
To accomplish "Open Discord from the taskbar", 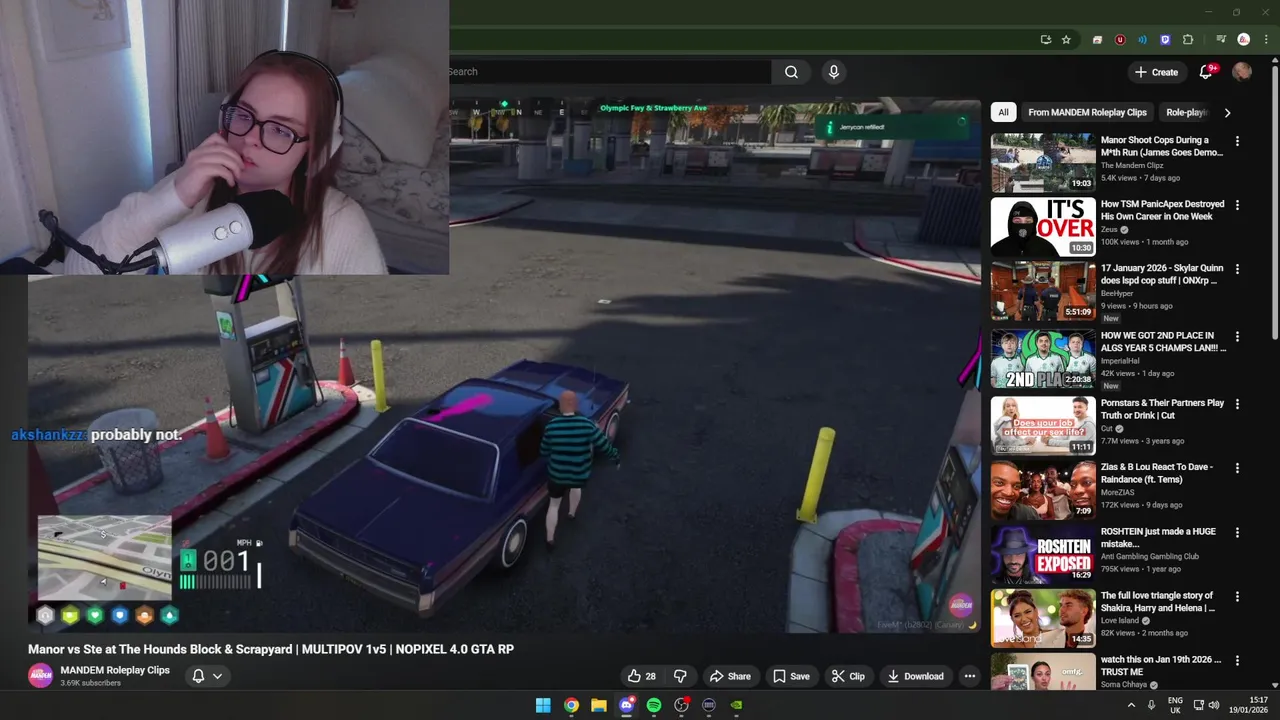I will coord(626,705).
